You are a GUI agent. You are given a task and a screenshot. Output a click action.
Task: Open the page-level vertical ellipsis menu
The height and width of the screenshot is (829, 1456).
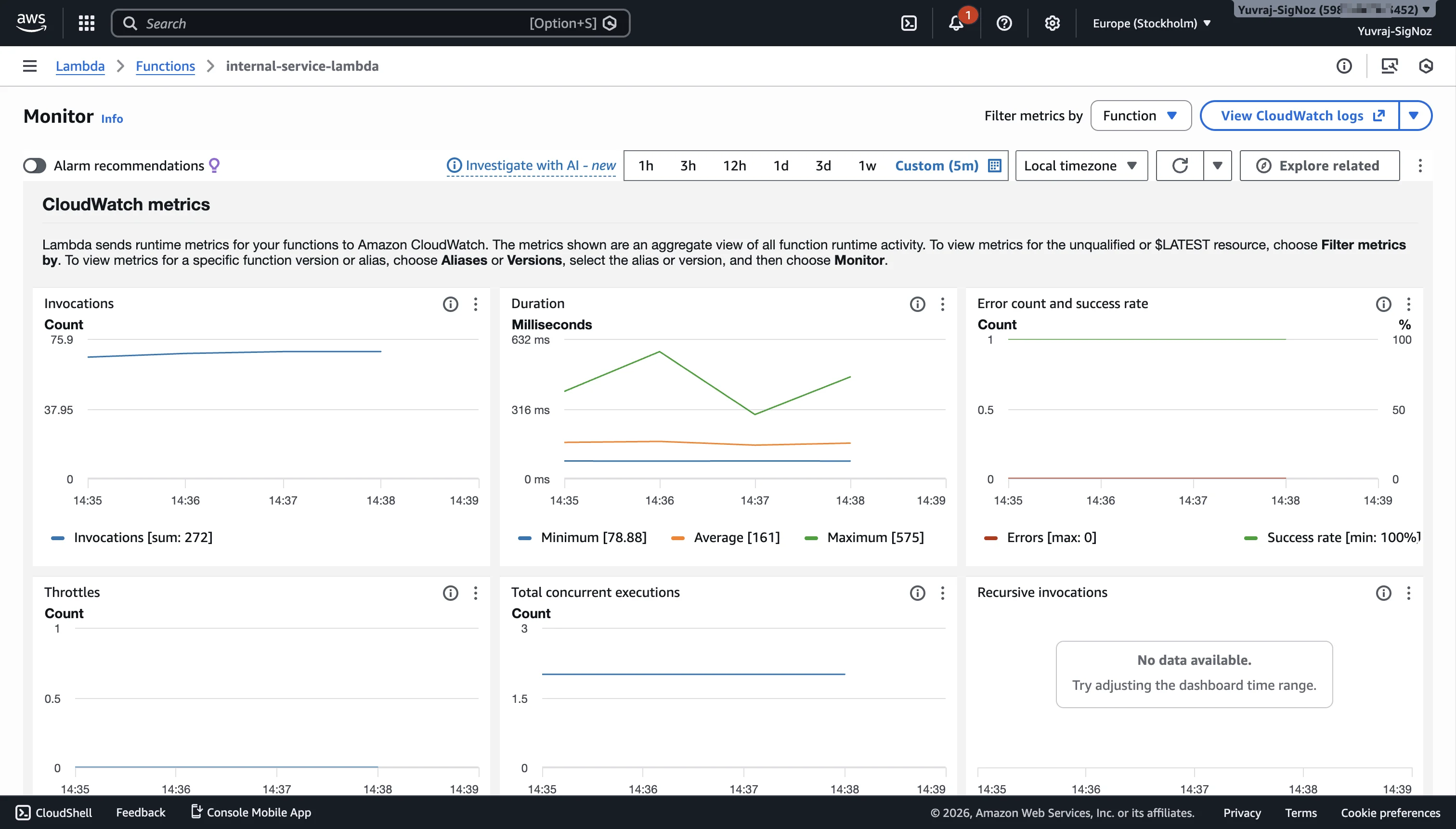click(x=1421, y=165)
